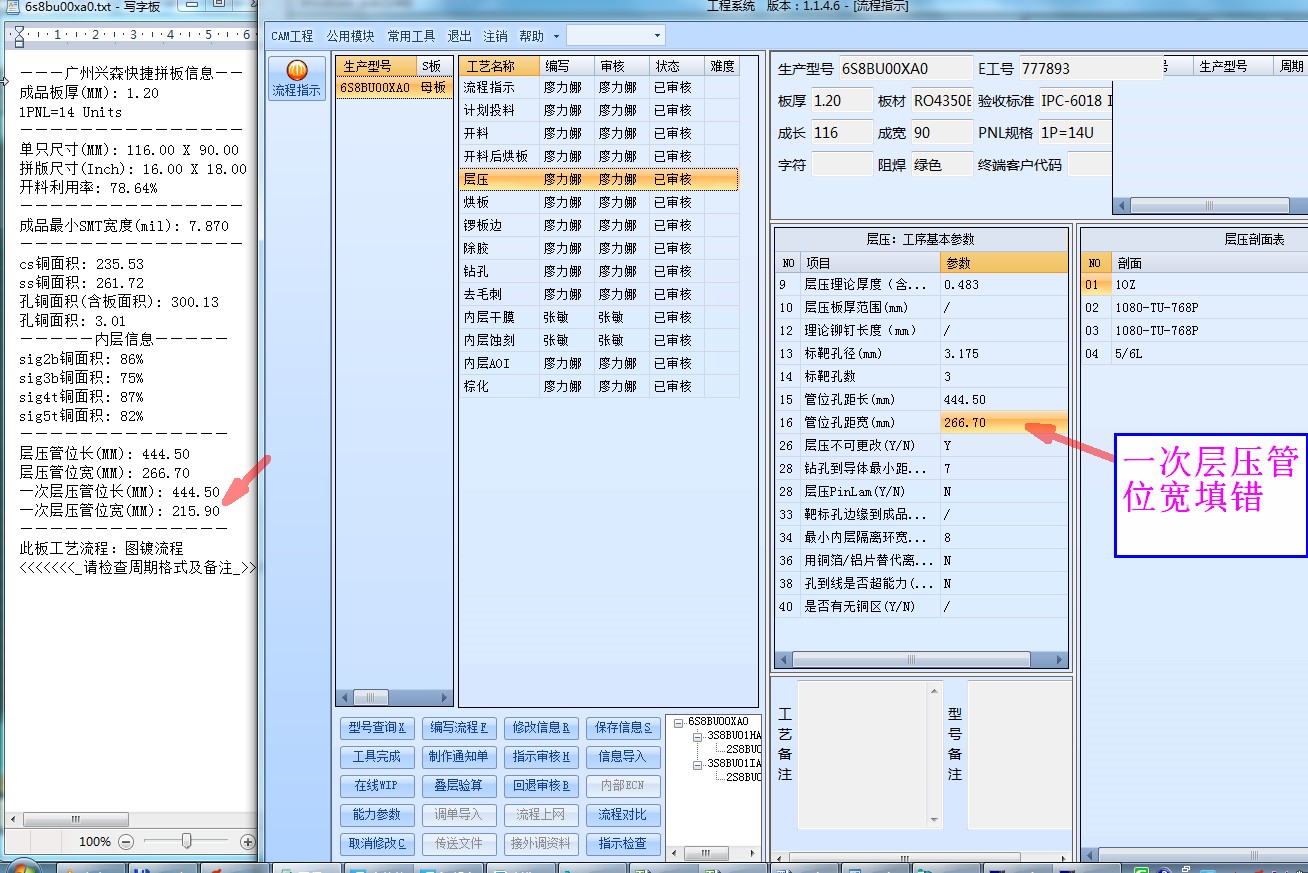Click the 标靶孔径 value 3.175 cell
The height and width of the screenshot is (873, 1308).
pos(1004,353)
